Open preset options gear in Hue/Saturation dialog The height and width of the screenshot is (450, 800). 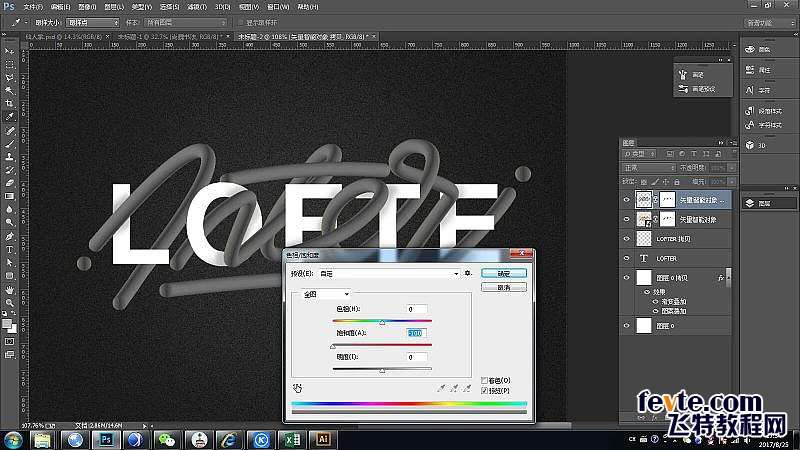(x=467, y=273)
